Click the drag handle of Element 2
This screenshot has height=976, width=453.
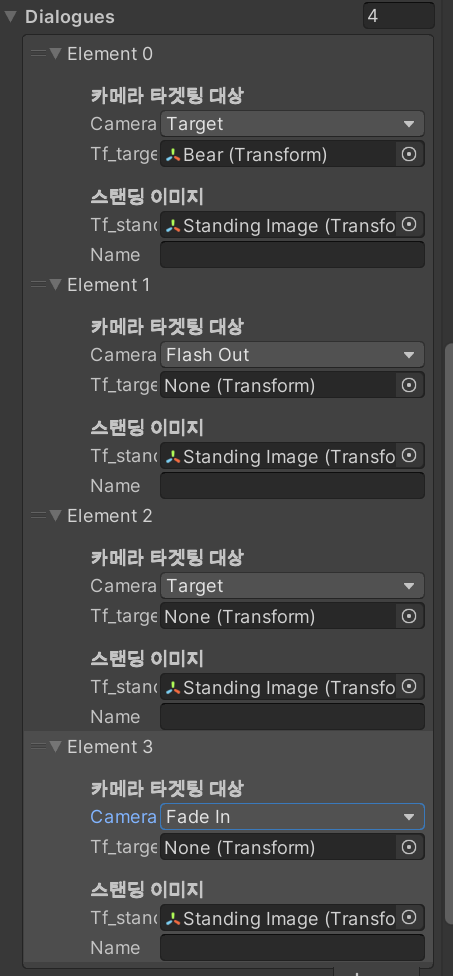click(x=39, y=516)
